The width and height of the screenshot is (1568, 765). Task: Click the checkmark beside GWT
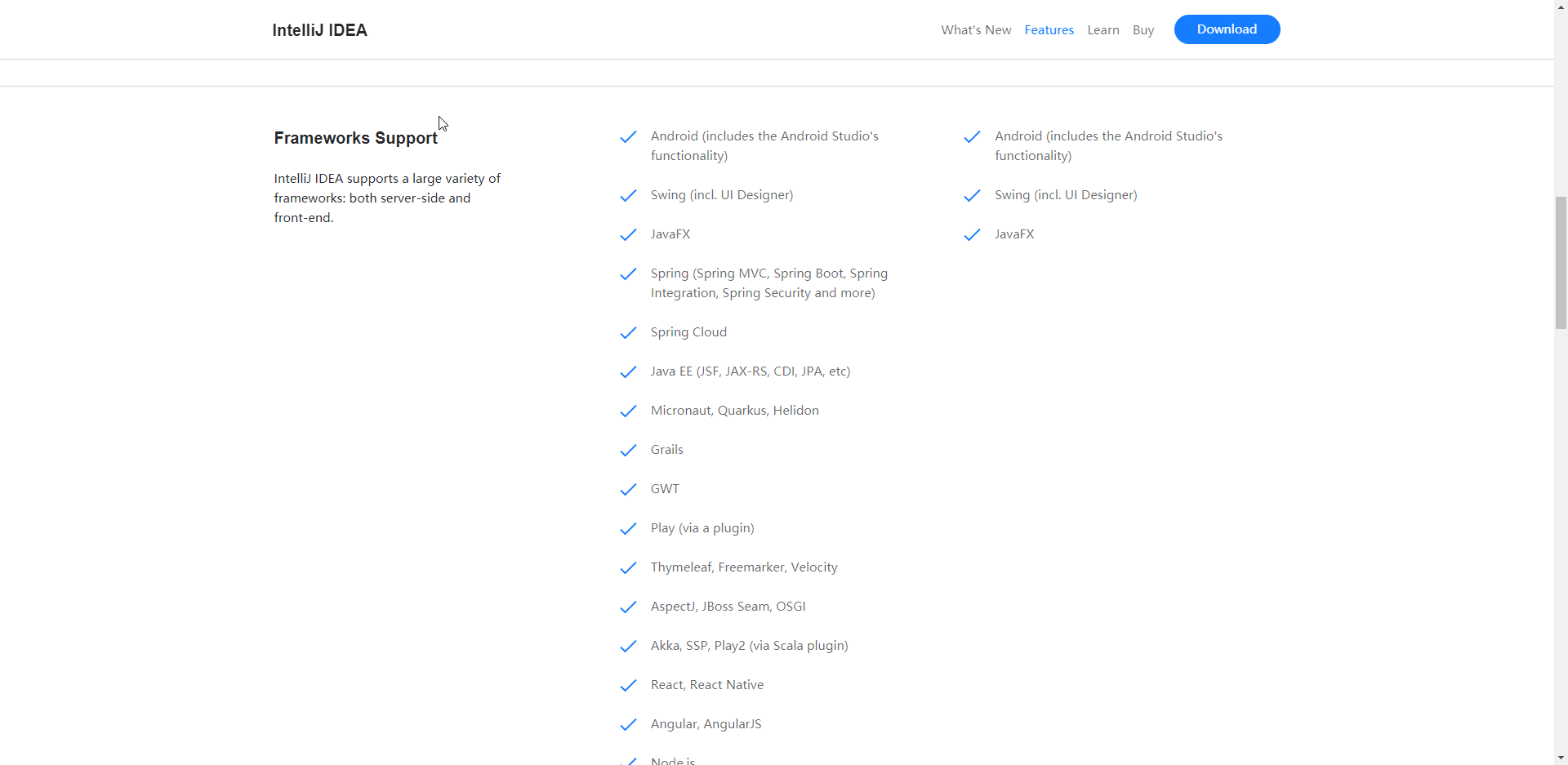[x=628, y=489]
